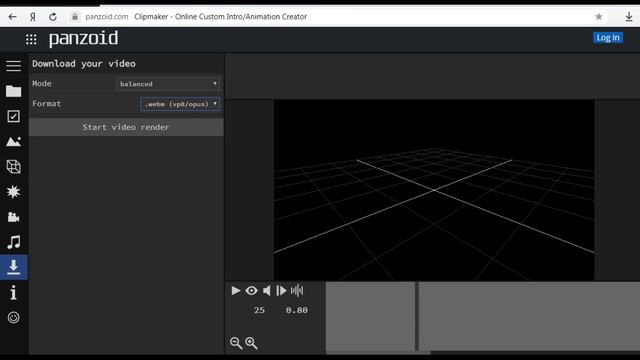Open the info panel icon
This screenshot has width=640, height=360.
[x=13, y=292]
